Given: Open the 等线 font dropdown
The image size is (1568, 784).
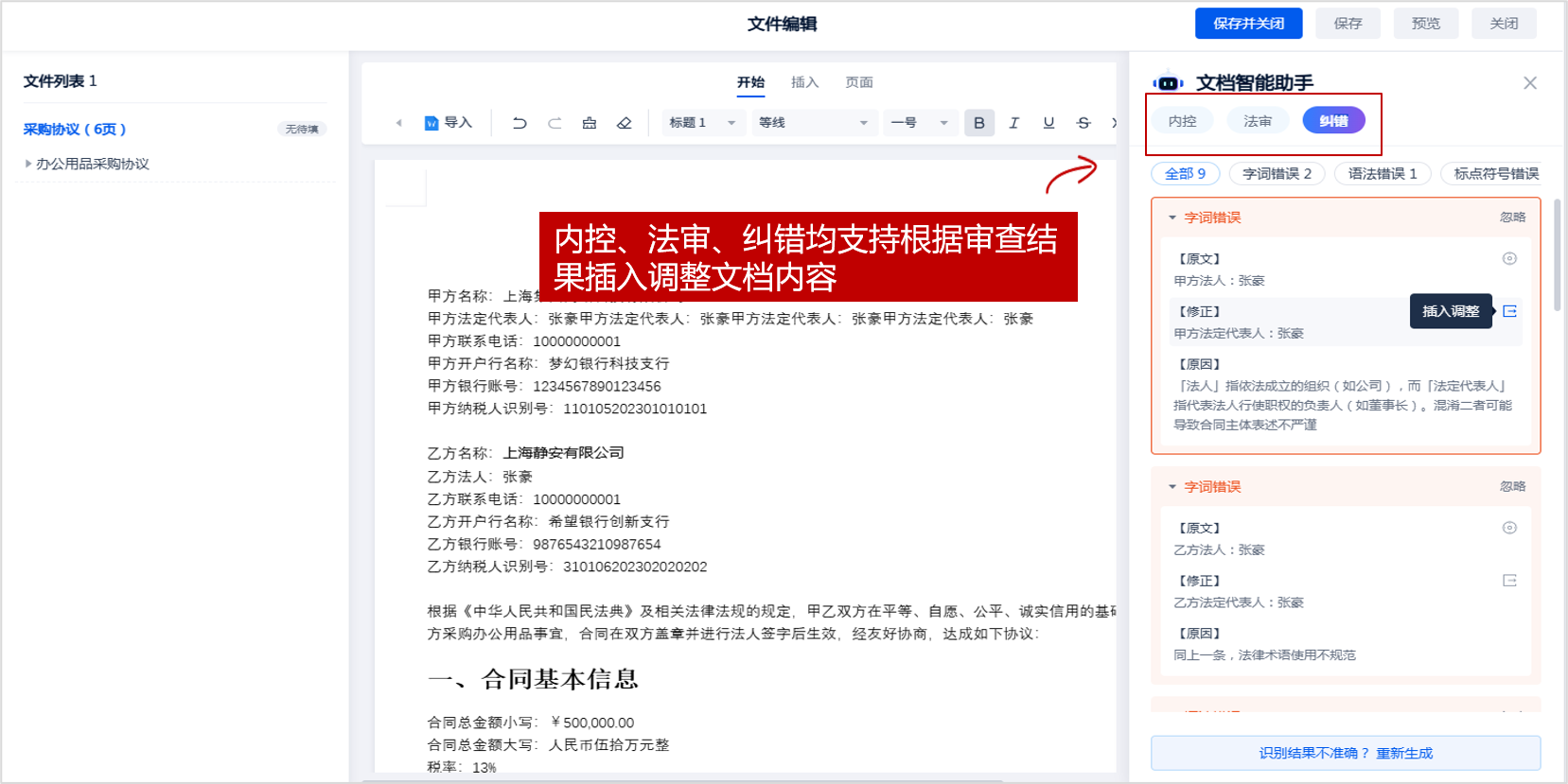Looking at the screenshot, I should (x=813, y=123).
